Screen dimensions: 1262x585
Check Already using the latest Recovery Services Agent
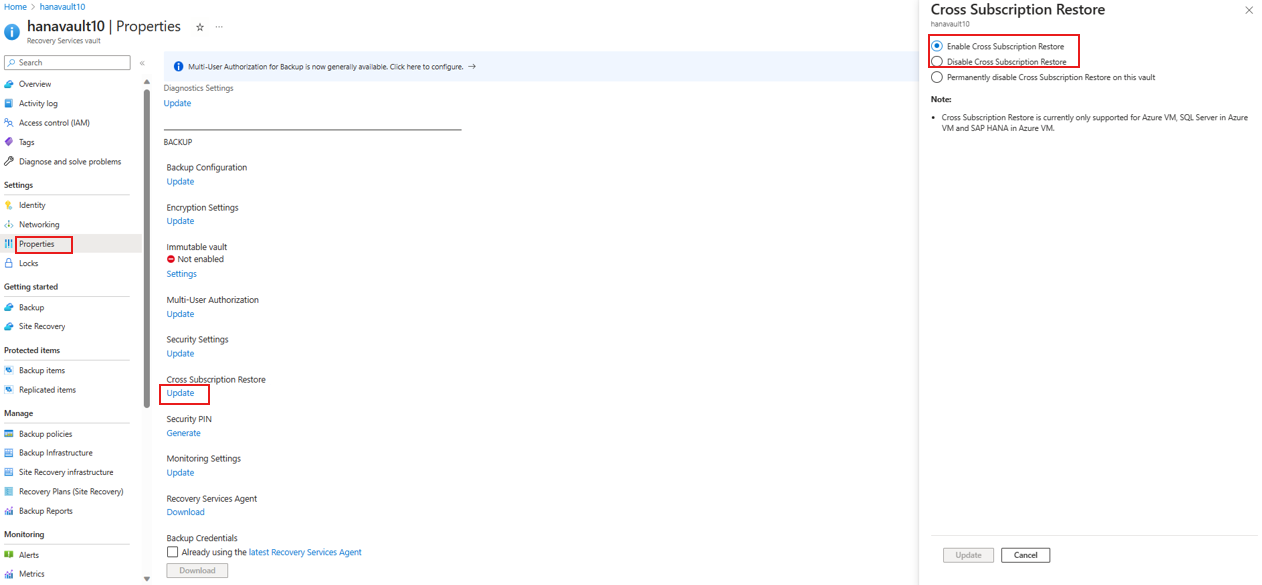point(172,552)
